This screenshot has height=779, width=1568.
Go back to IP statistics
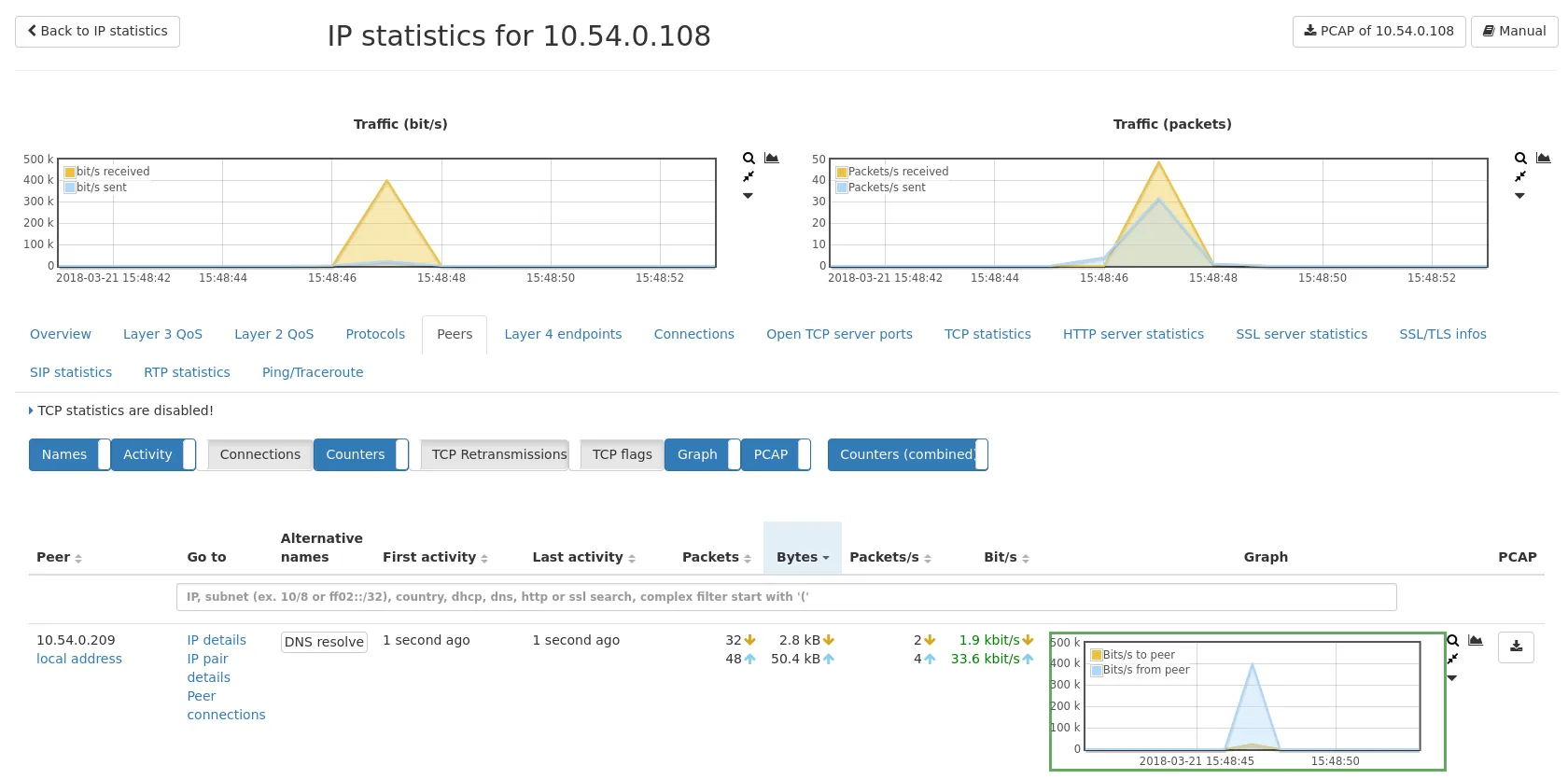(x=97, y=31)
